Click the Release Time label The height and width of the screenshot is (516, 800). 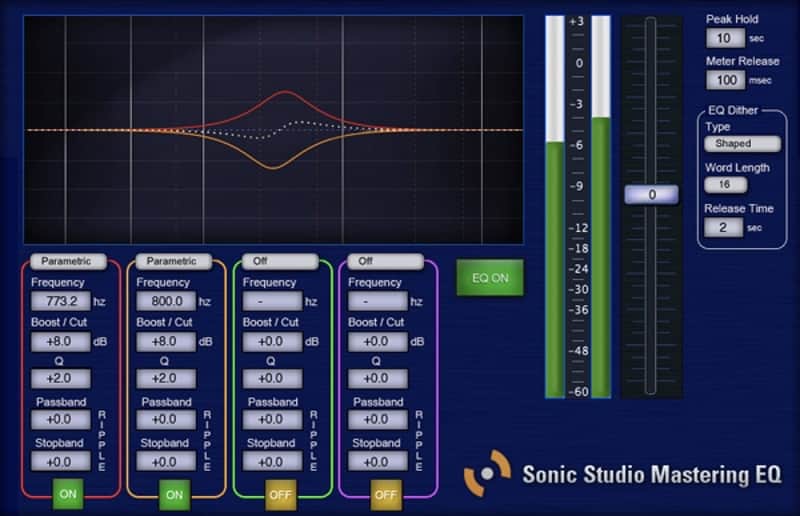coord(739,208)
